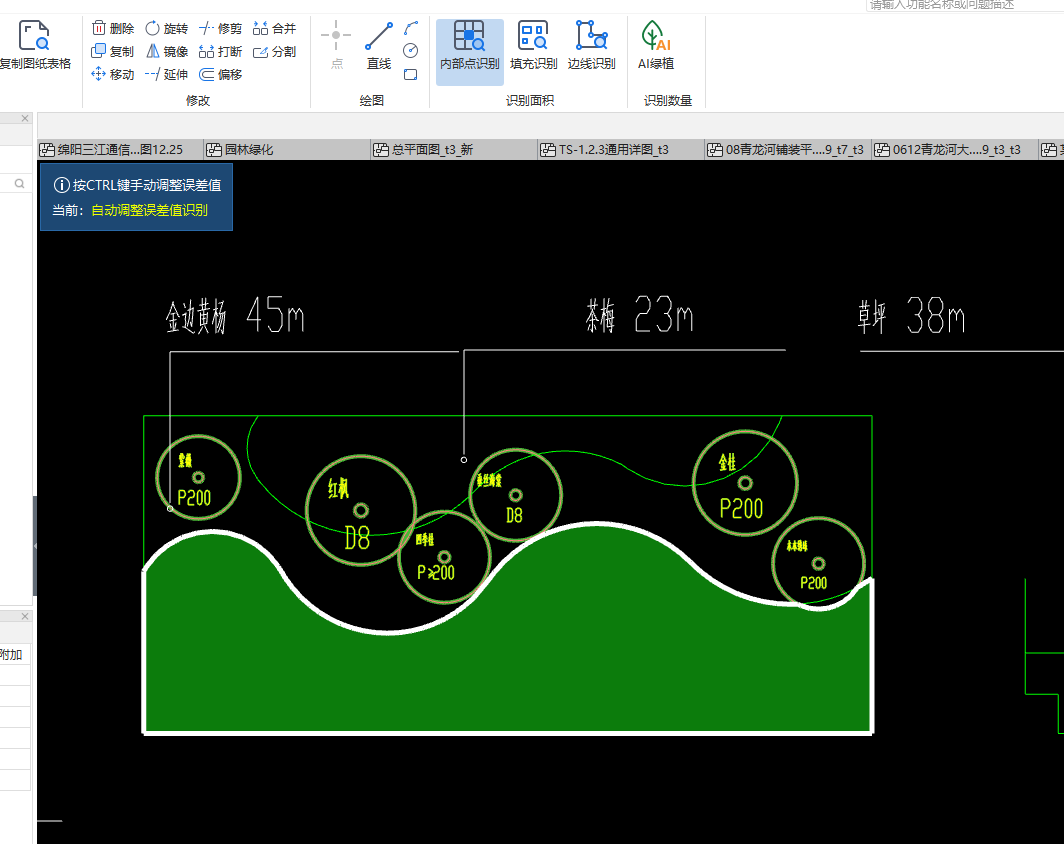Select the arc drawing tool icon

[411, 27]
